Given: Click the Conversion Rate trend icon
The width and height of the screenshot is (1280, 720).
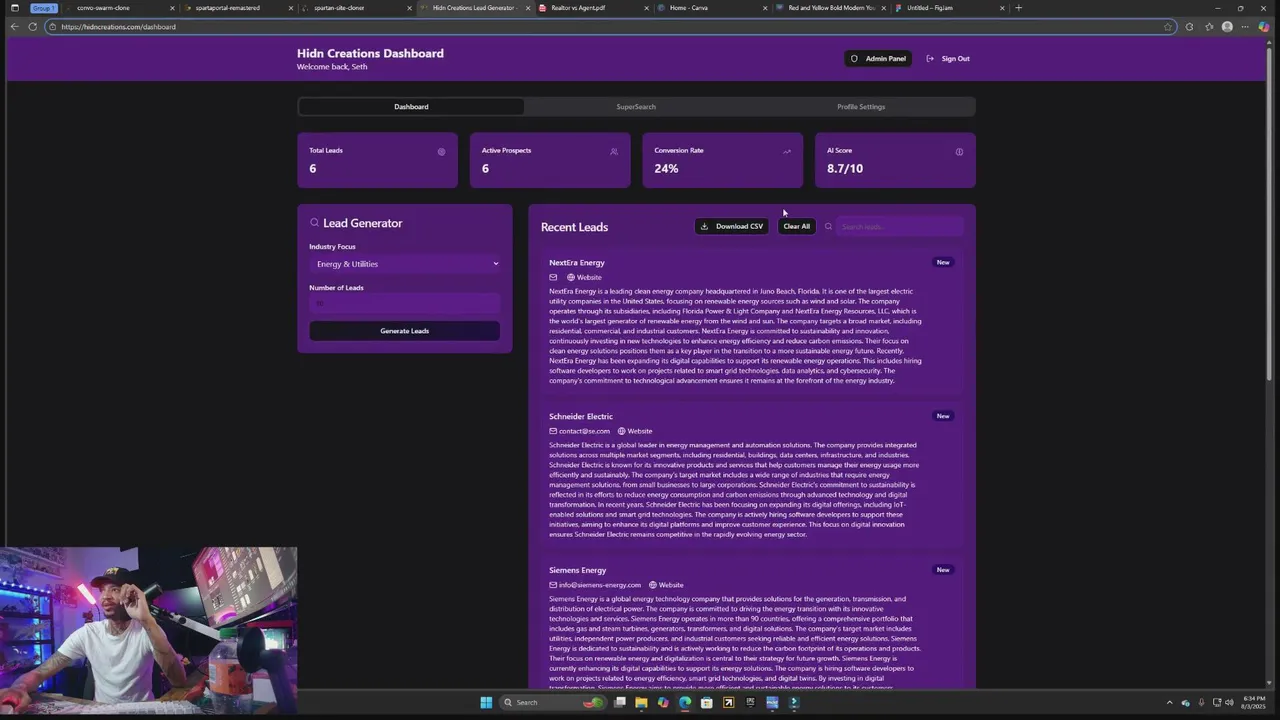Looking at the screenshot, I should point(787,152).
